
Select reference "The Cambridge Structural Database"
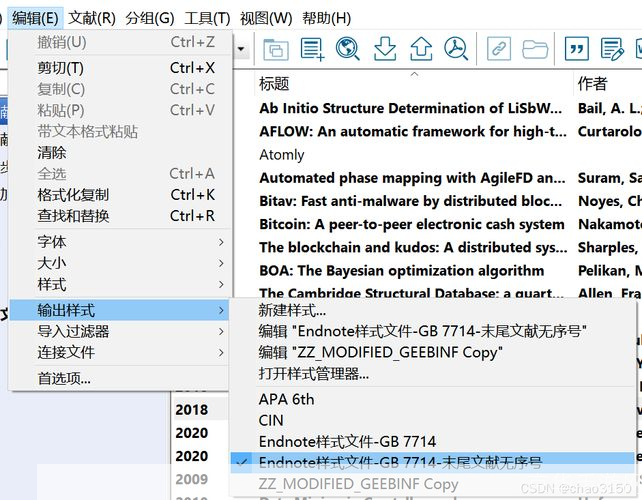click(411, 293)
